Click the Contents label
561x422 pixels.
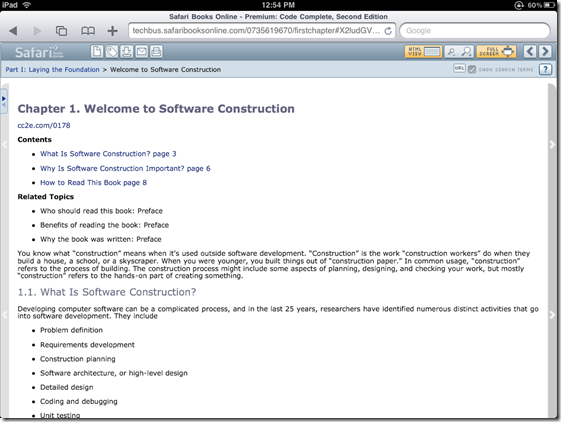(34, 140)
